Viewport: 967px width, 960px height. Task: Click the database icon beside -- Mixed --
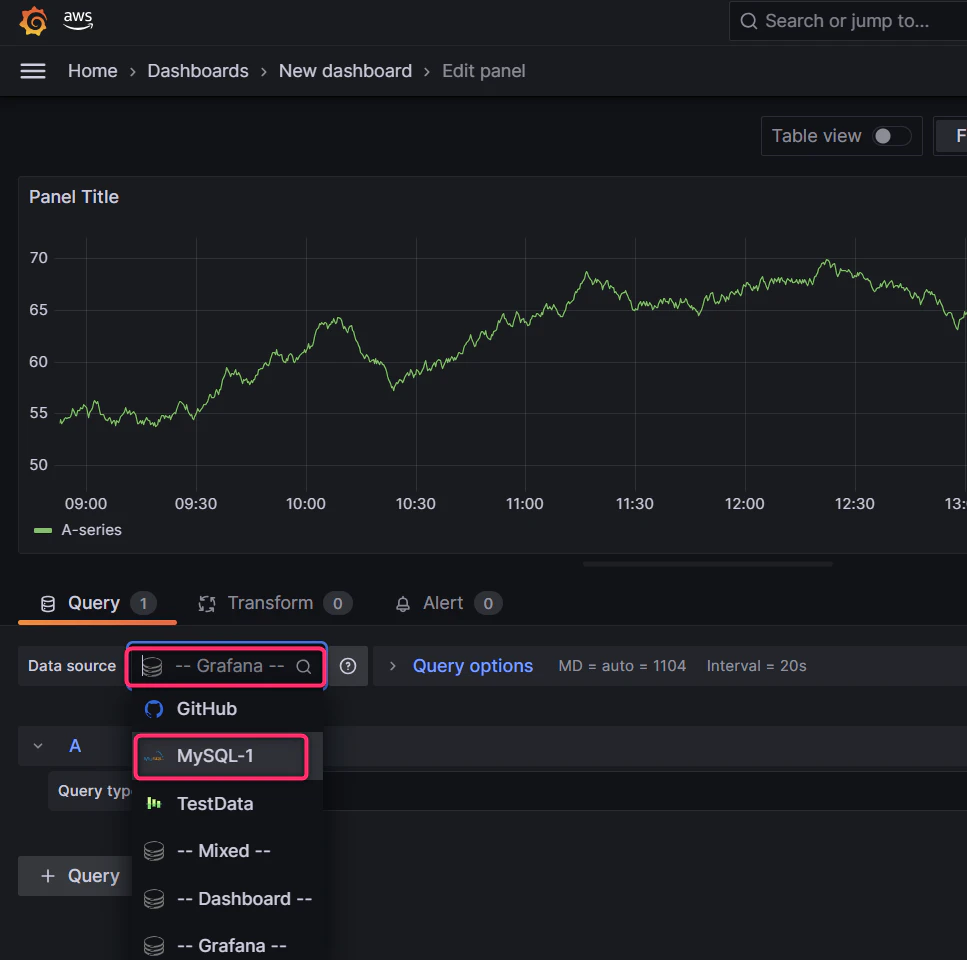click(x=154, y=851)
